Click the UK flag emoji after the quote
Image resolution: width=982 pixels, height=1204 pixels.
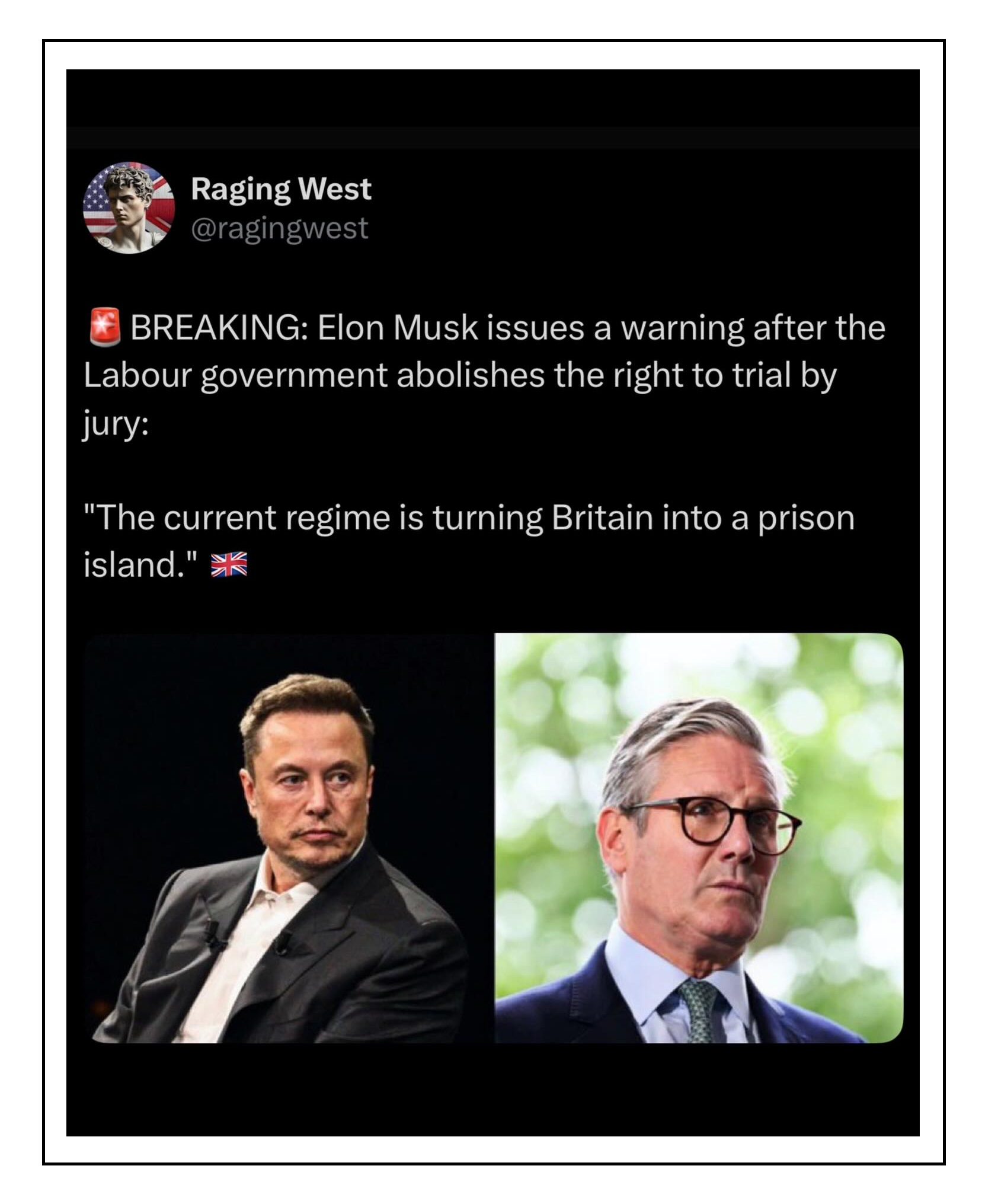(x=229, y=565)
